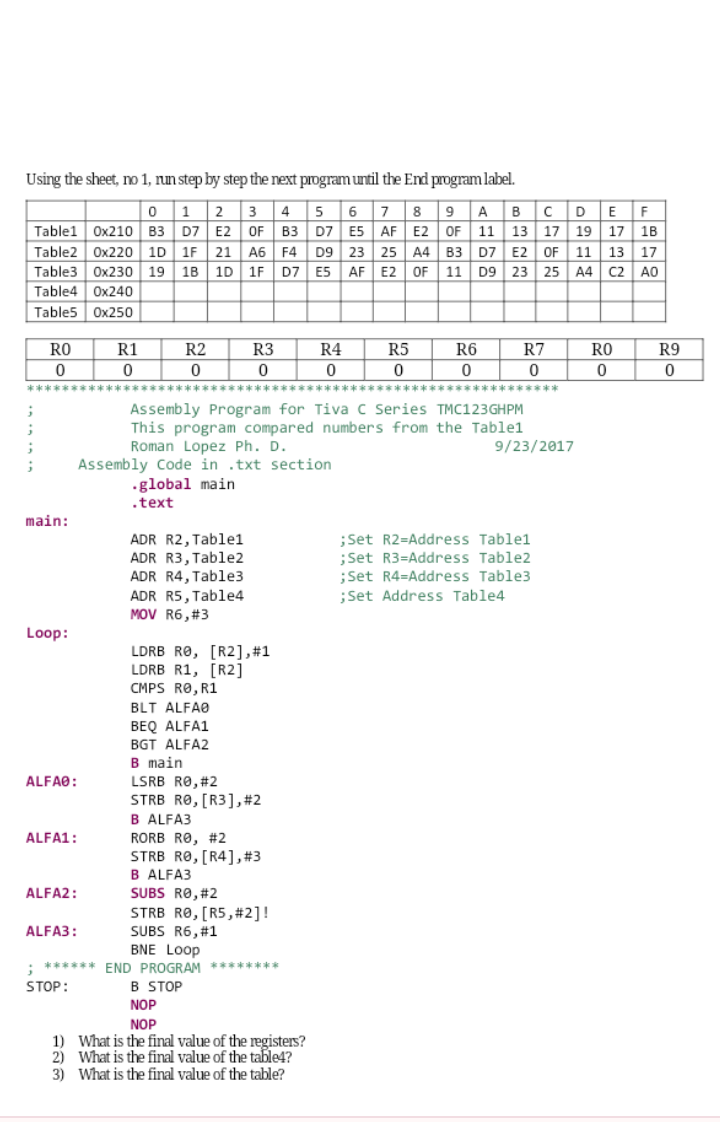Click the Table2 row label
Image resolution: width=720 pixels, height=1122 pixels.
[x=56, y=252]
